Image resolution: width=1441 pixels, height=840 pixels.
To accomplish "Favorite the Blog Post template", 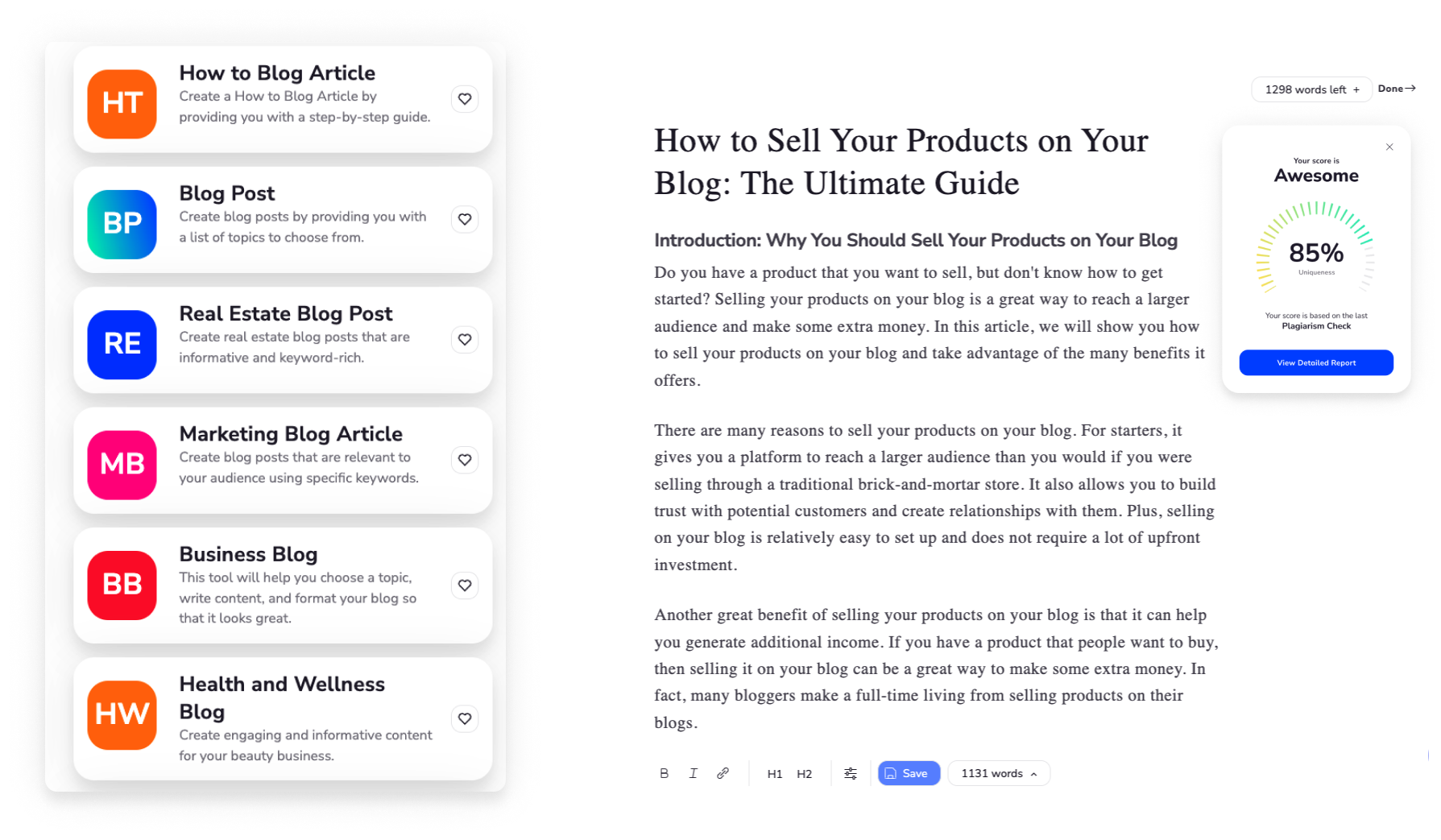I will 465,218.
